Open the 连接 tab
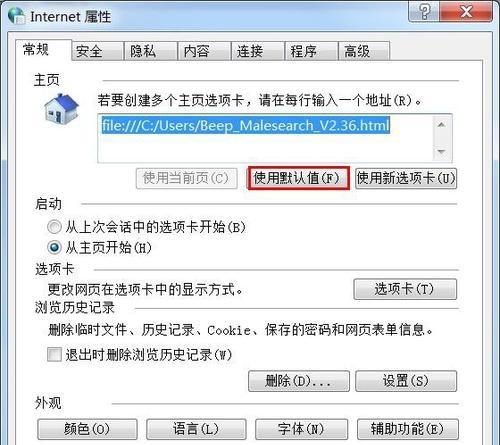The width and height of the screenshot is (500, 445). point(258,51)
